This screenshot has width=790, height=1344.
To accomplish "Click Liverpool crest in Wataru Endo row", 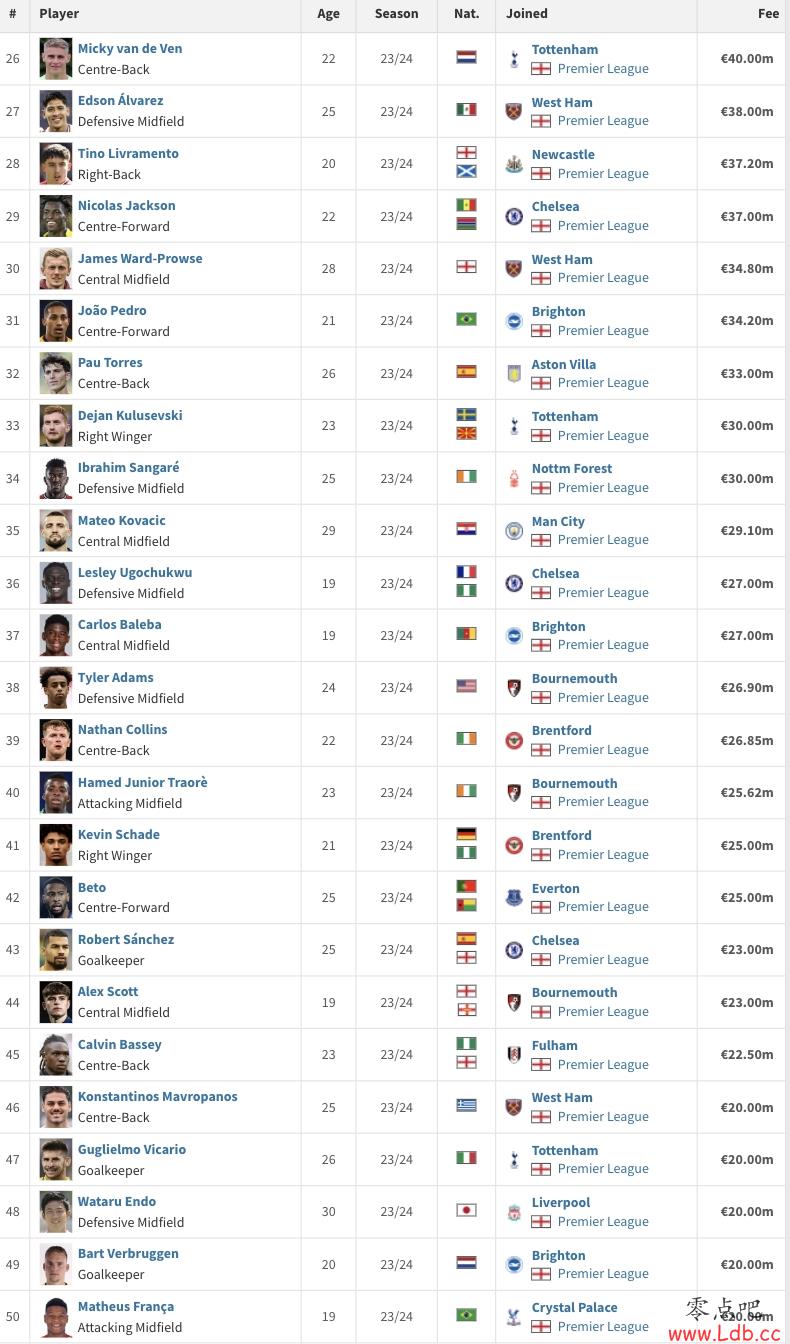I will tap(514, 1212).
